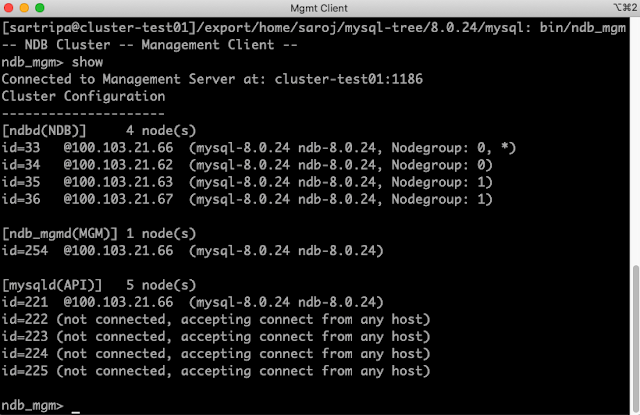Click the [ndb_mgmd(MGM)] section header
This screenshot has width=640, height=415.
[60, 234]
